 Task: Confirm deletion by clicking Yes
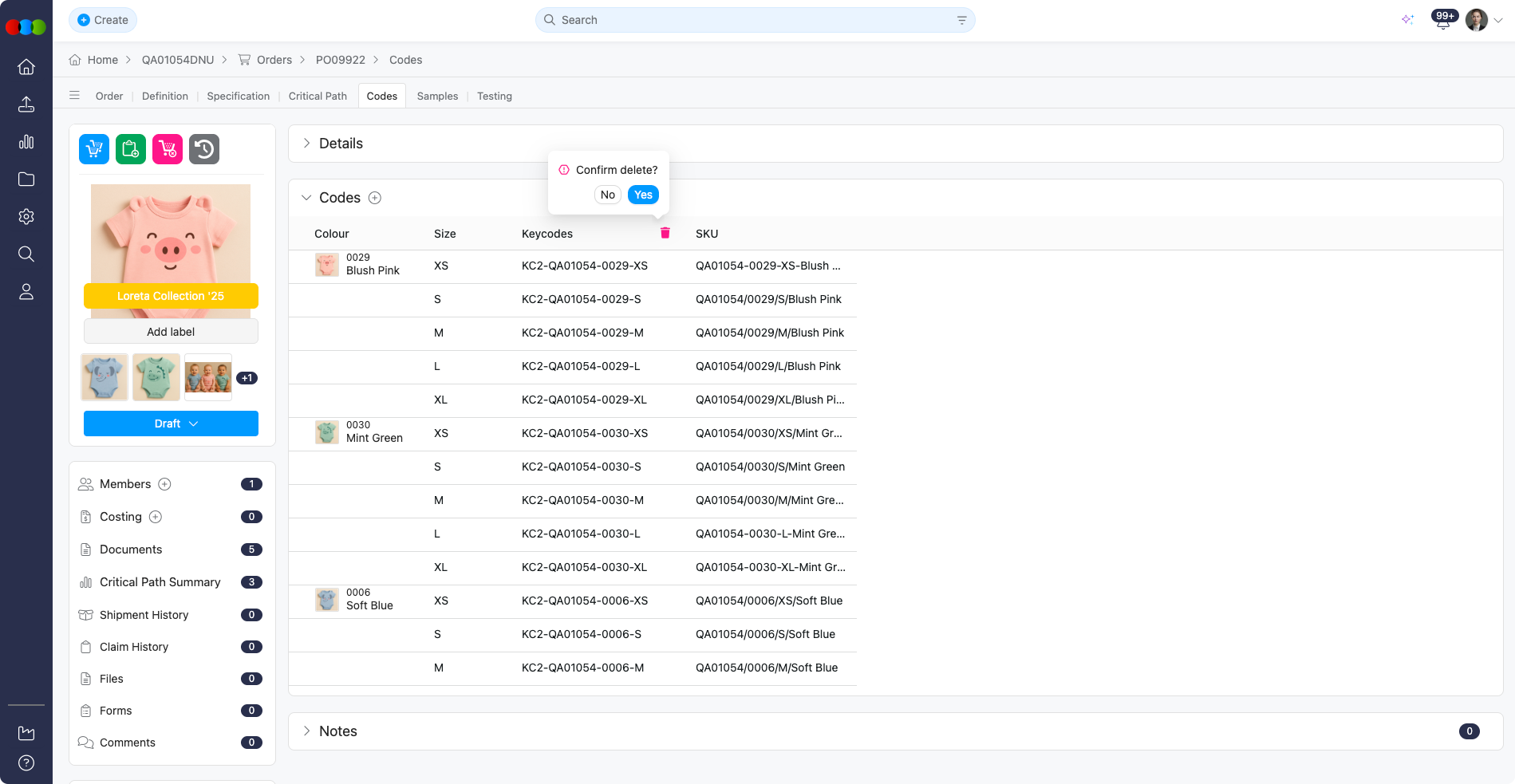[643, 195]
